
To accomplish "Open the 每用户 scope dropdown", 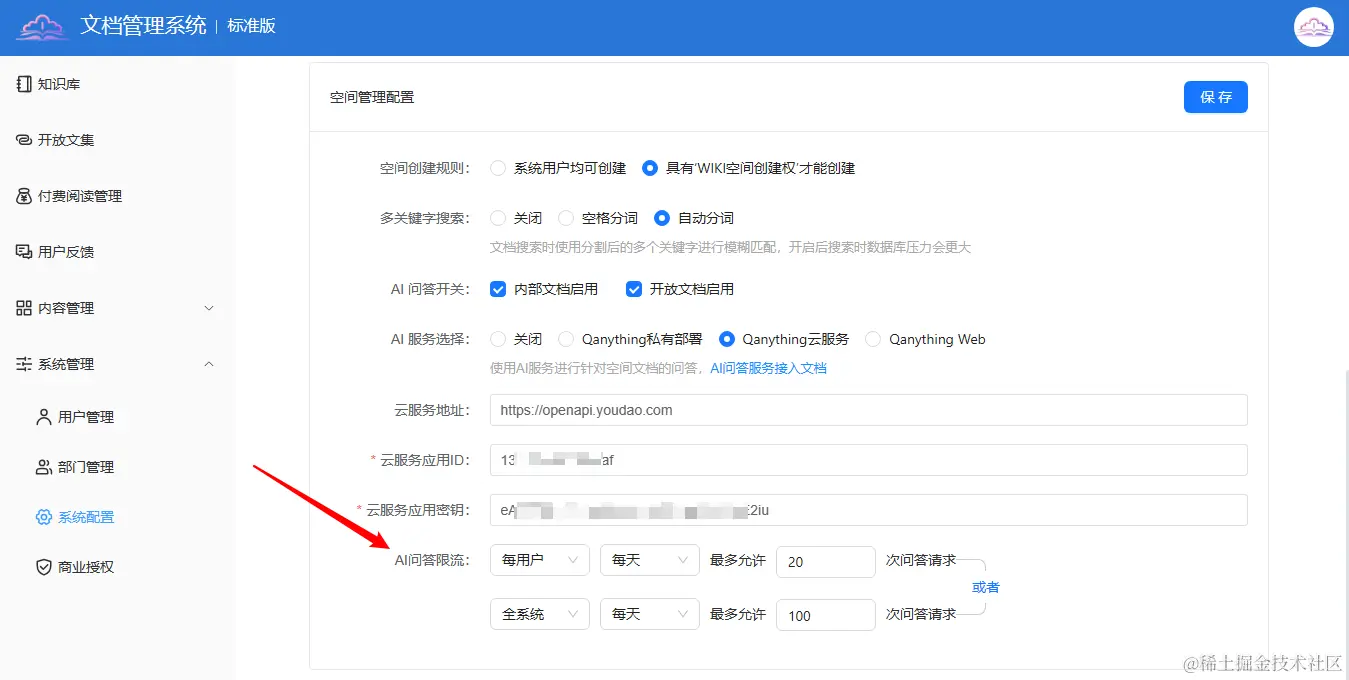I will pos(540,560).
